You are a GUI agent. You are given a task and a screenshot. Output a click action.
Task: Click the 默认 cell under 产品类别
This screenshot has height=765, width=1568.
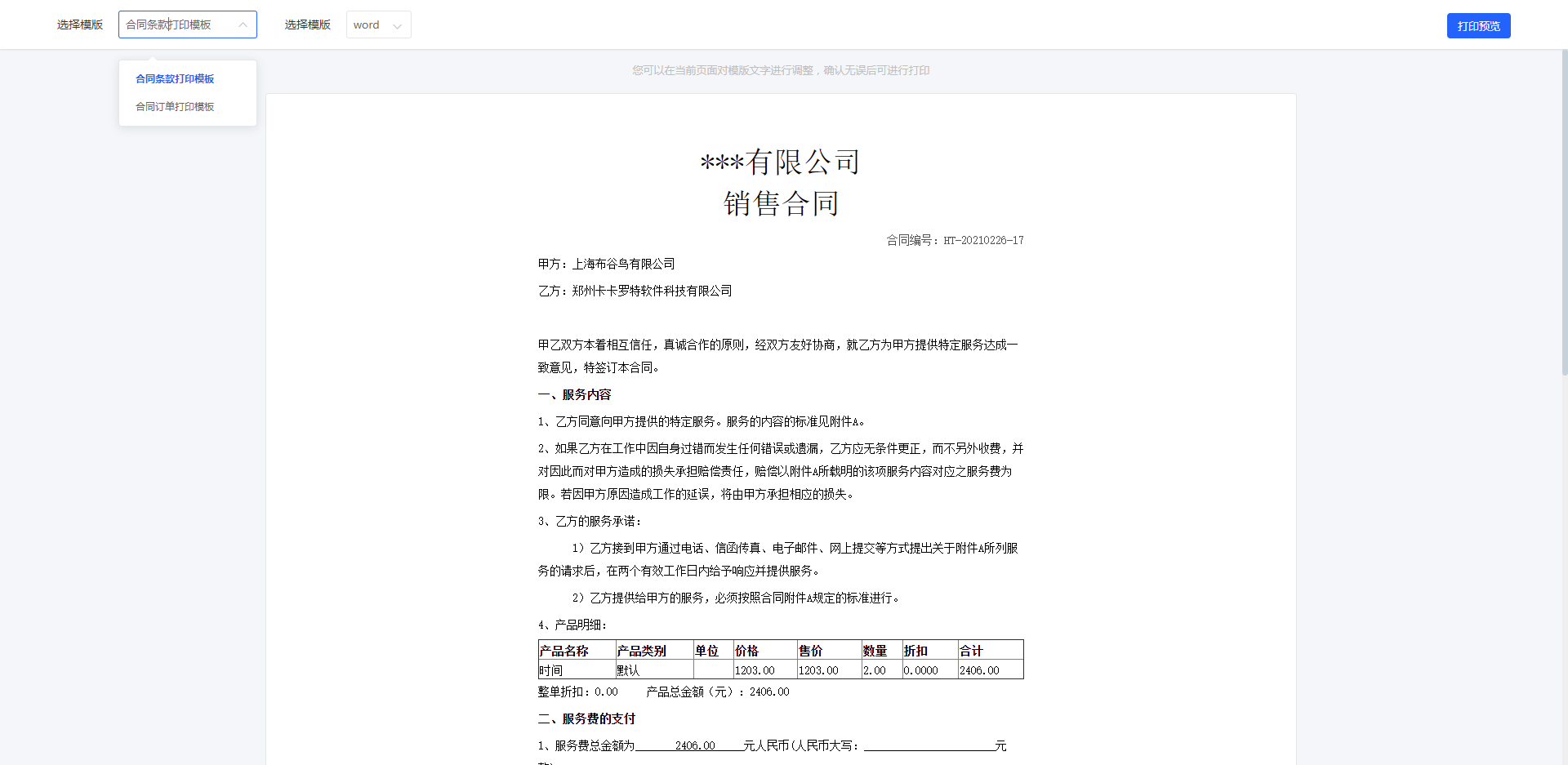(628, 670)
